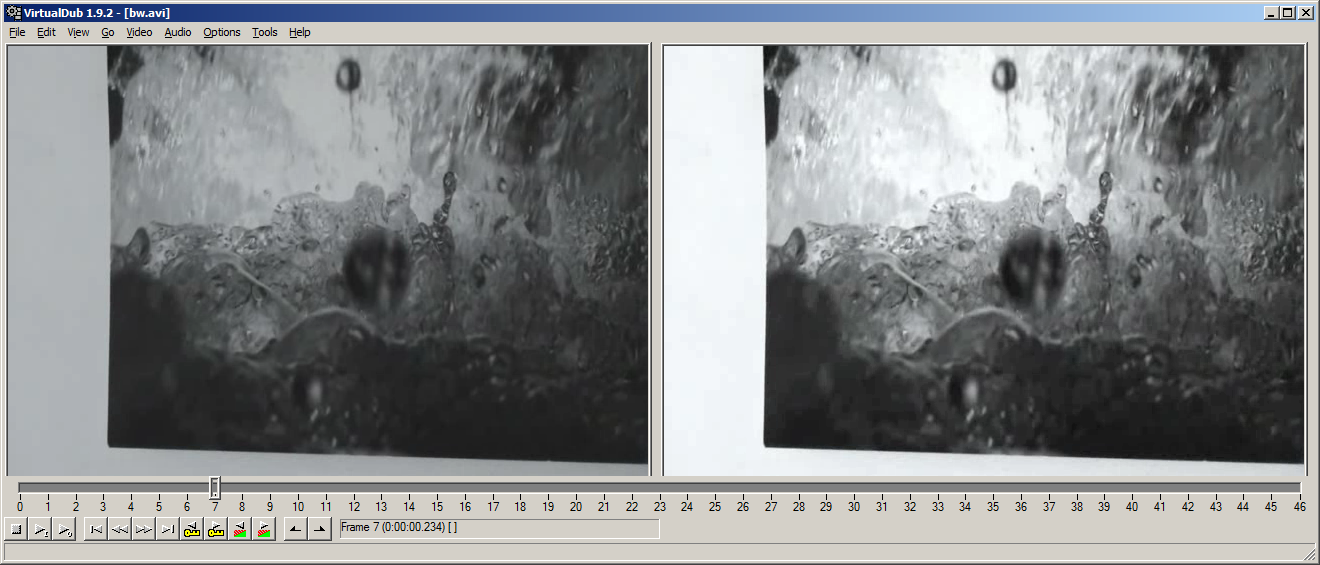Mark selection start (mark in)
The image size is (1320, 565).
(296, 530)
